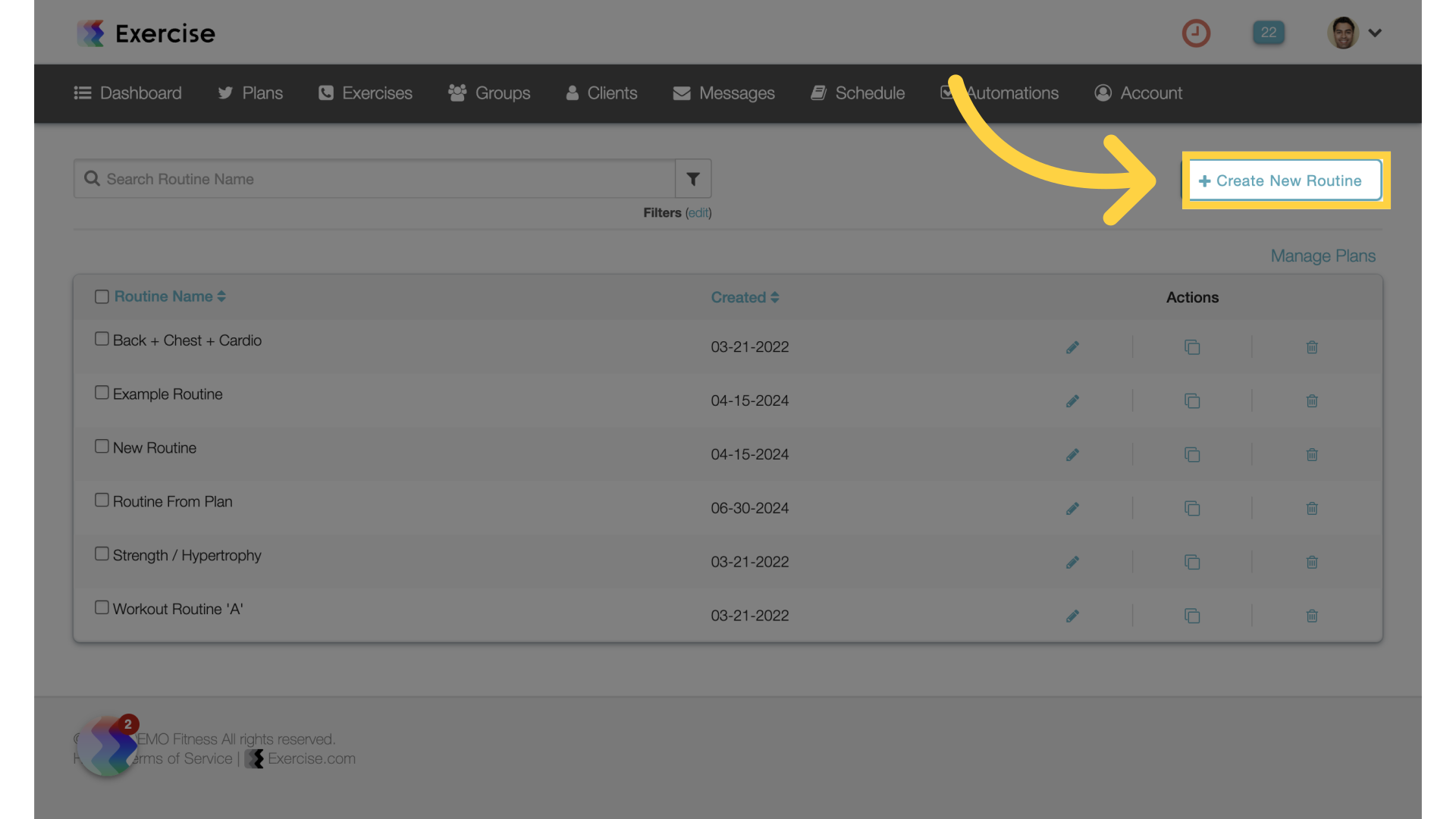Click the edit pencil icon for 'Workout Routine A'
The height and width of the screenshot is (819, 1456).
point(1072,615)
